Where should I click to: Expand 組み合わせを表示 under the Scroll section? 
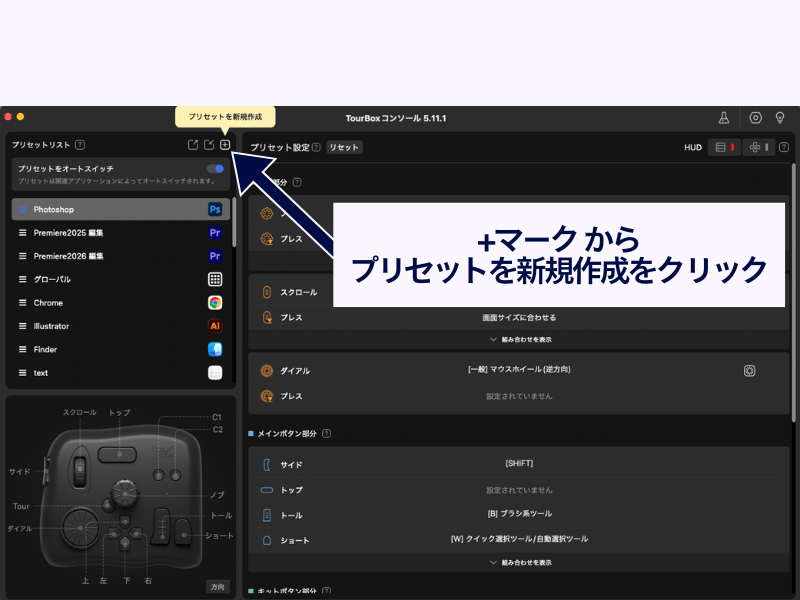519,339
